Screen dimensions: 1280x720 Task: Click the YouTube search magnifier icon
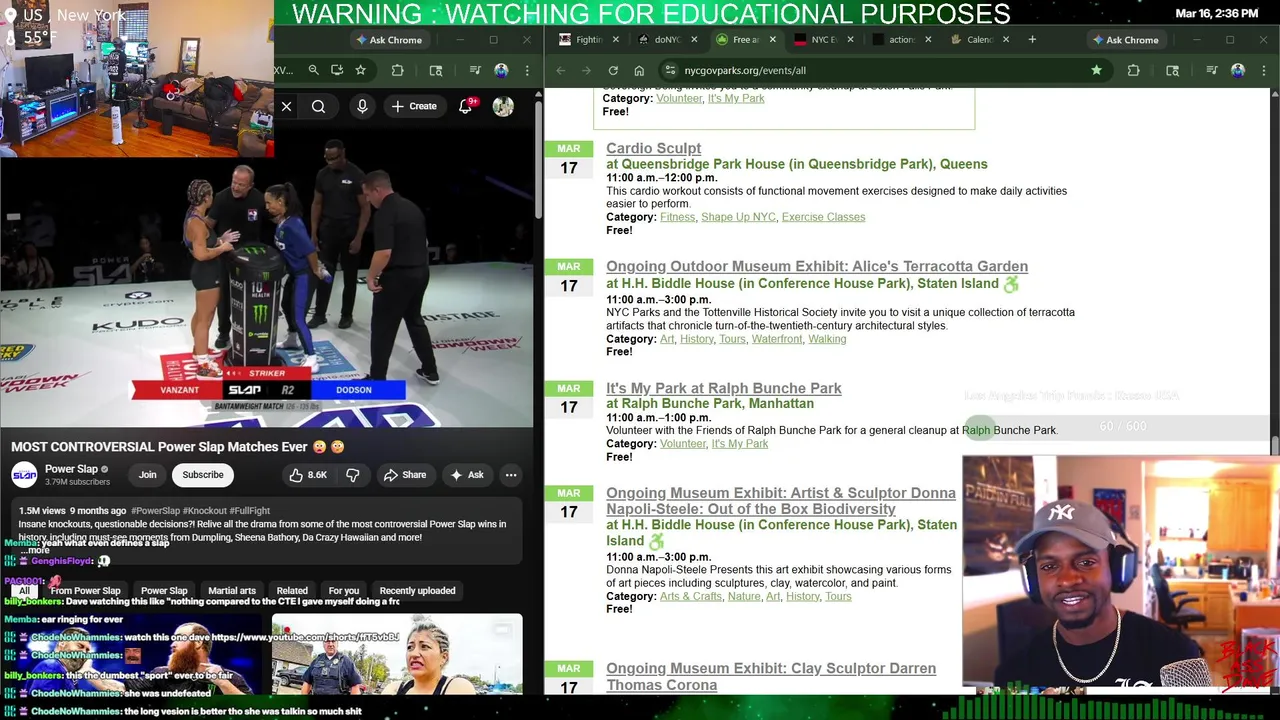(318, 106)
